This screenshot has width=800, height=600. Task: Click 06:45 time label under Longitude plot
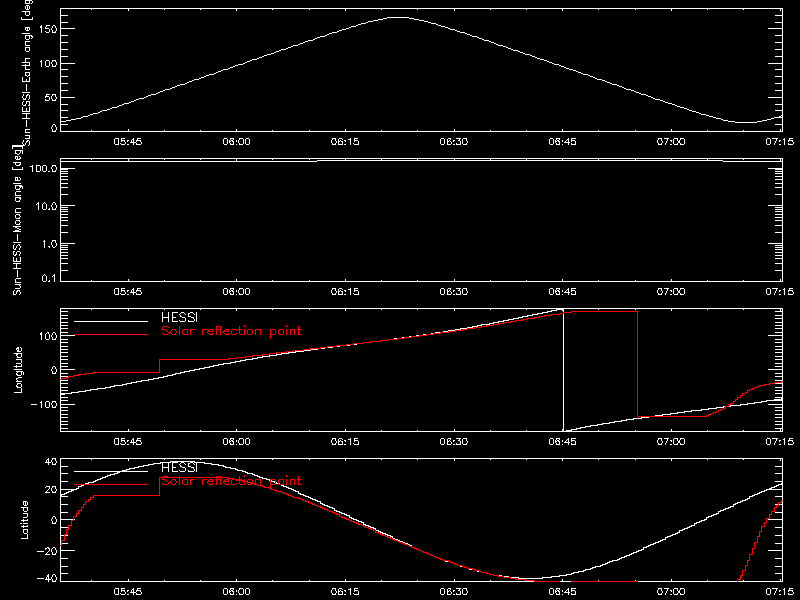(x=562, y=441)
